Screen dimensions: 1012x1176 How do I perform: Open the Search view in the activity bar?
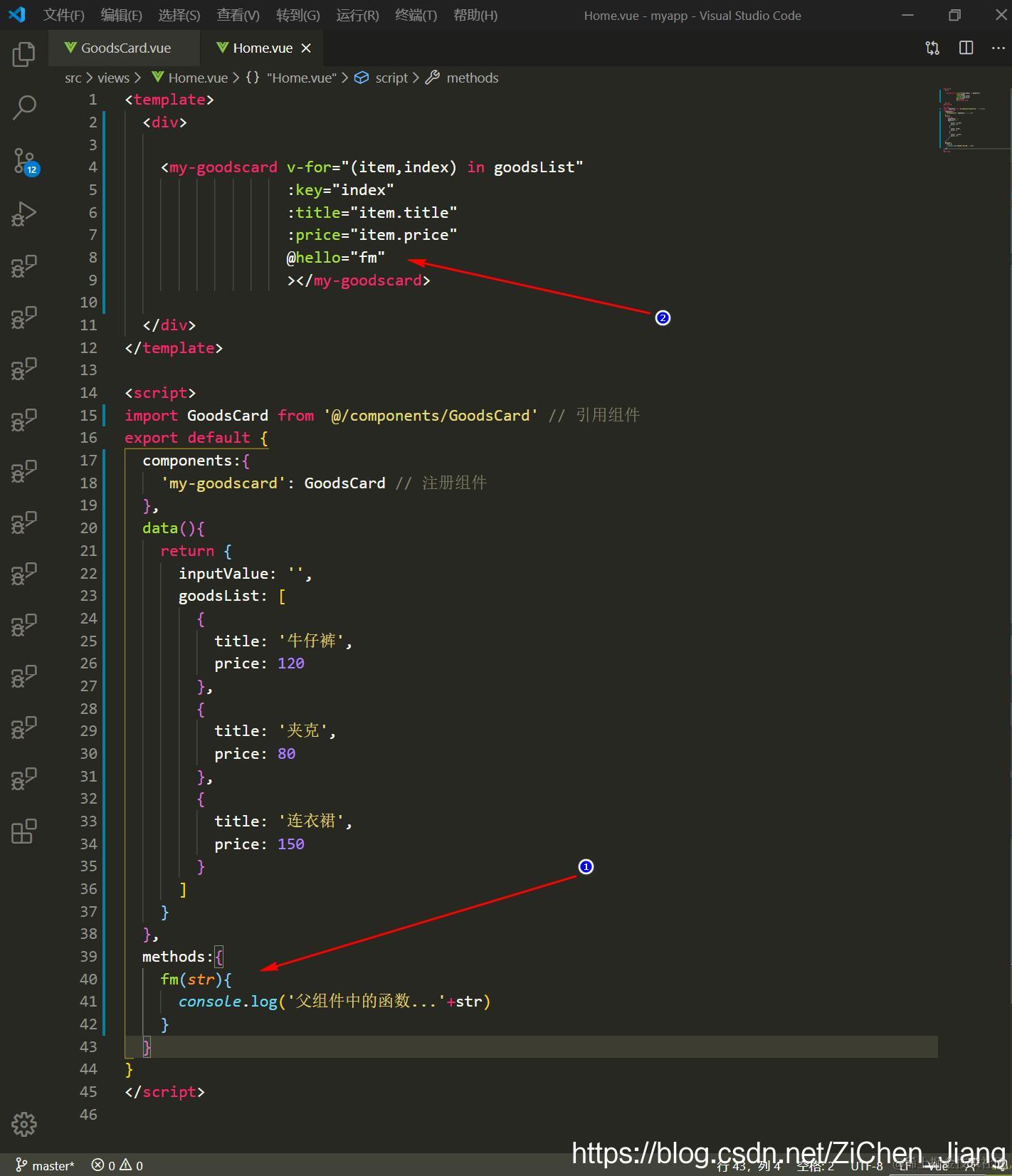[x=23, y=107]
